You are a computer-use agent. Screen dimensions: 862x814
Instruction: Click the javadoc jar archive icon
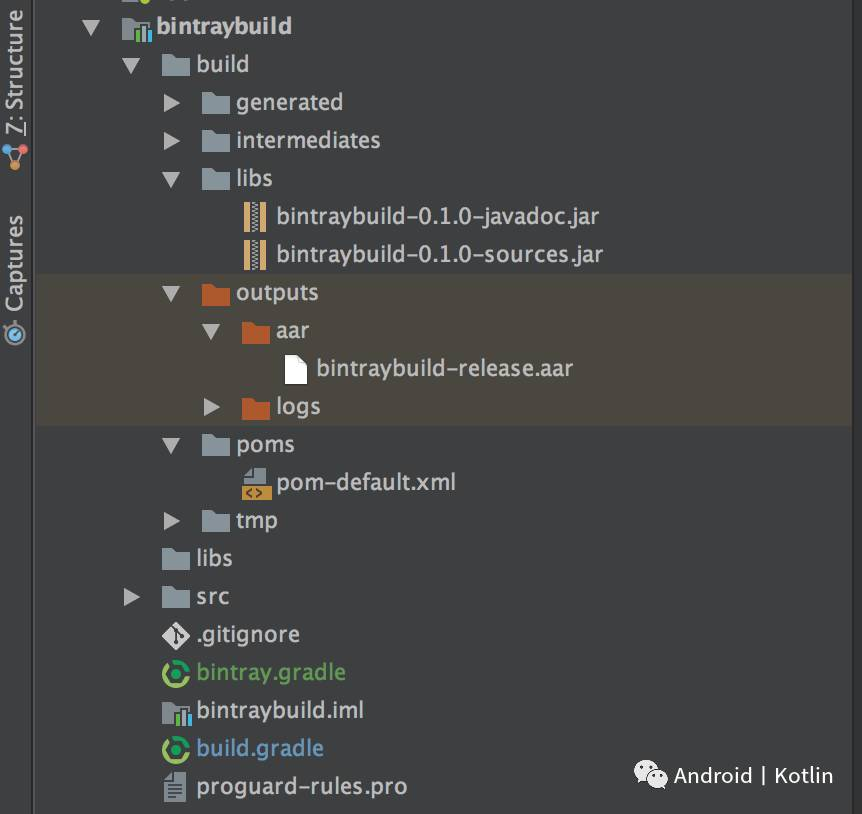click(x=256, y=216)
